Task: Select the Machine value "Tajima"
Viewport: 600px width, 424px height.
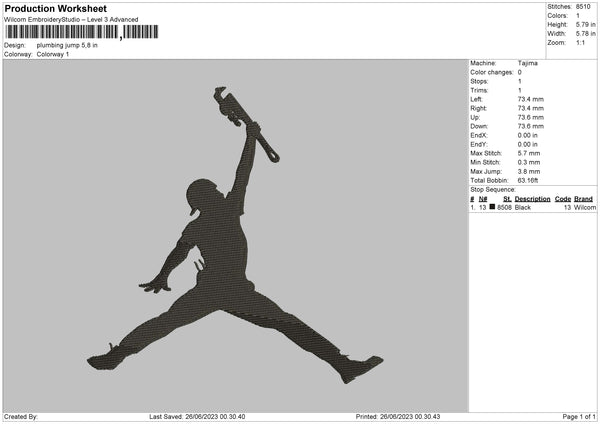Action: tap(528, 63)
